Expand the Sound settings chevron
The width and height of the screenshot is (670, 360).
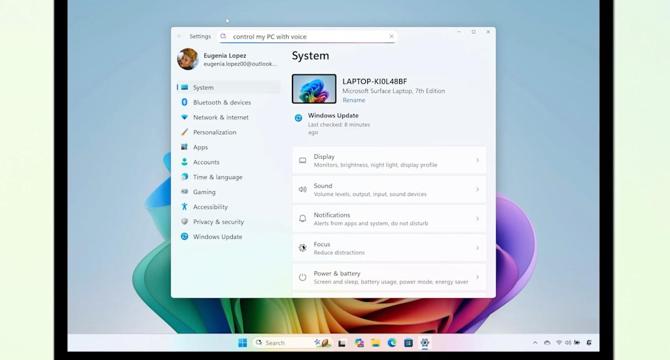point(478,190)
